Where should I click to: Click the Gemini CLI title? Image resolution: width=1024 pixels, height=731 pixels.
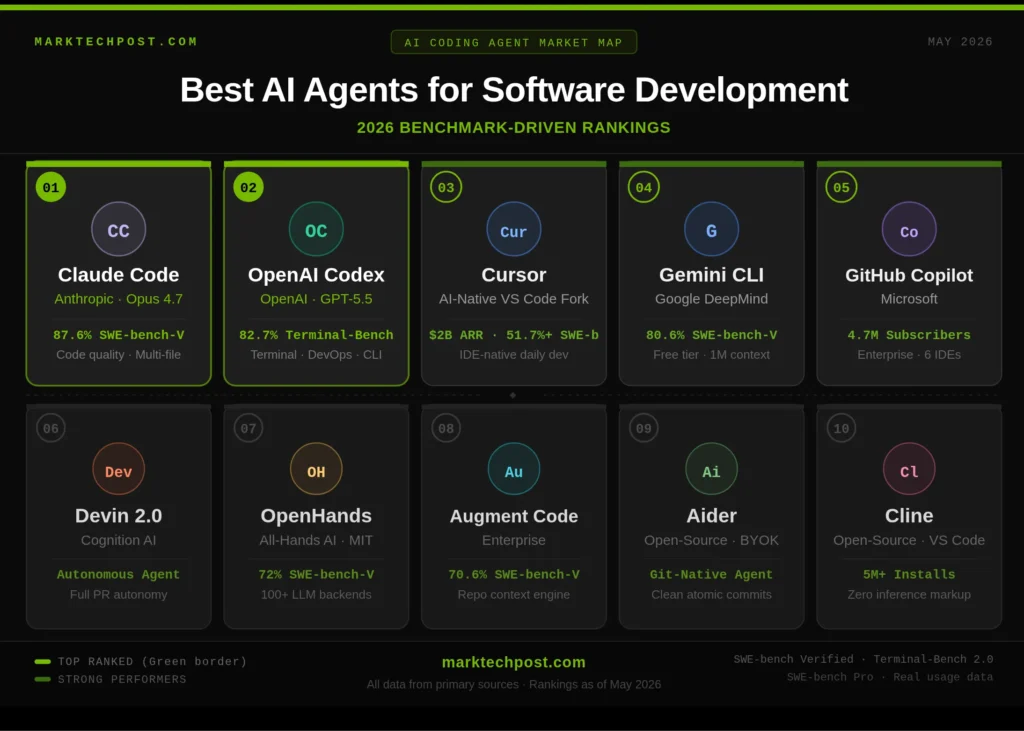pyautogui.click(x=711, y=275)
